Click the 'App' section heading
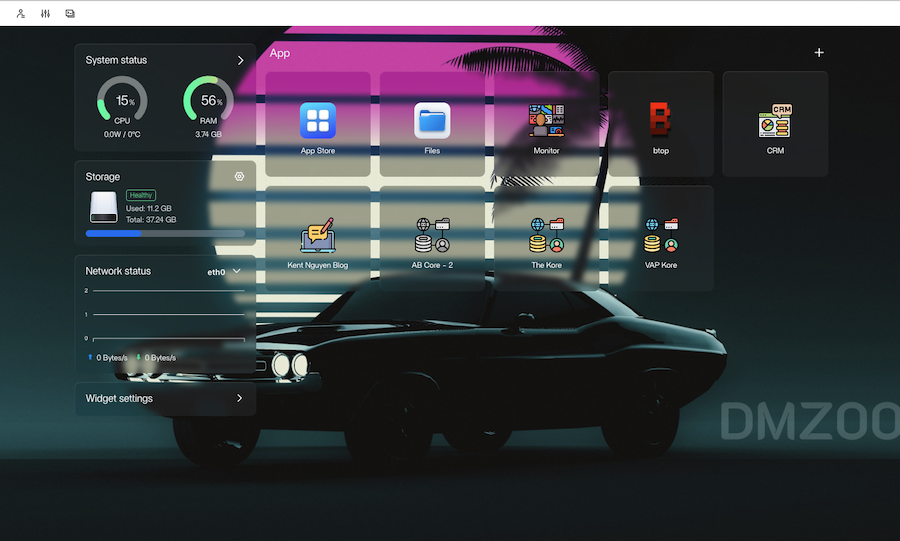900x541 pixels. click(280, 53)
